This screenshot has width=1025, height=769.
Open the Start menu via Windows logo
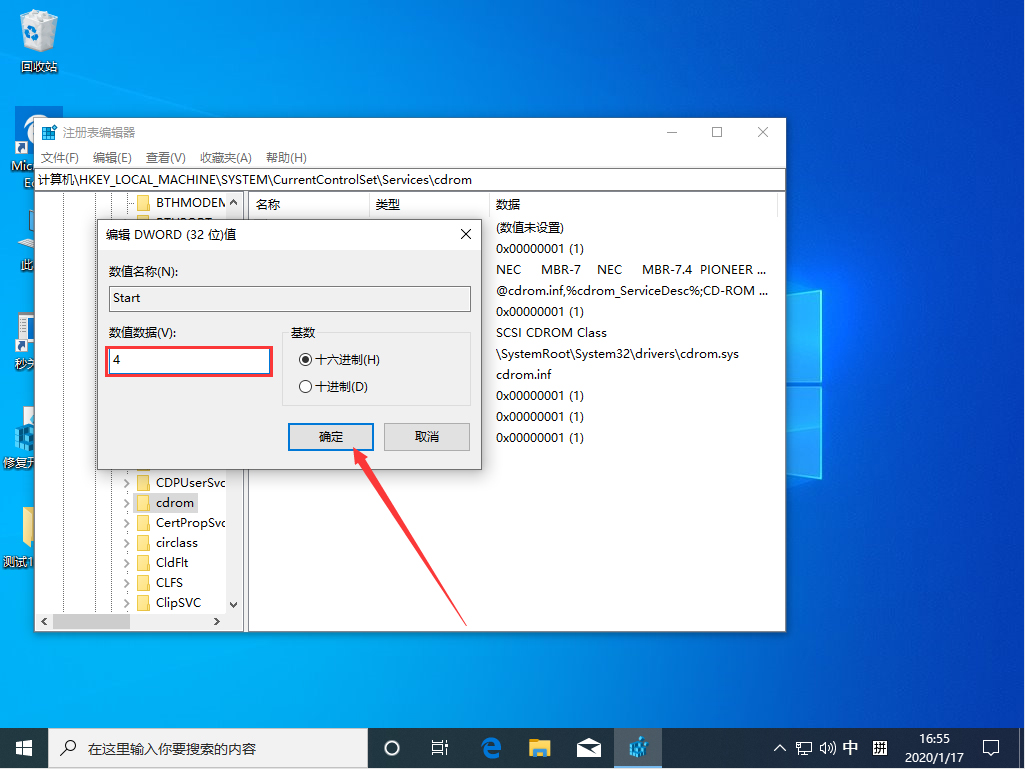point(22,747)
